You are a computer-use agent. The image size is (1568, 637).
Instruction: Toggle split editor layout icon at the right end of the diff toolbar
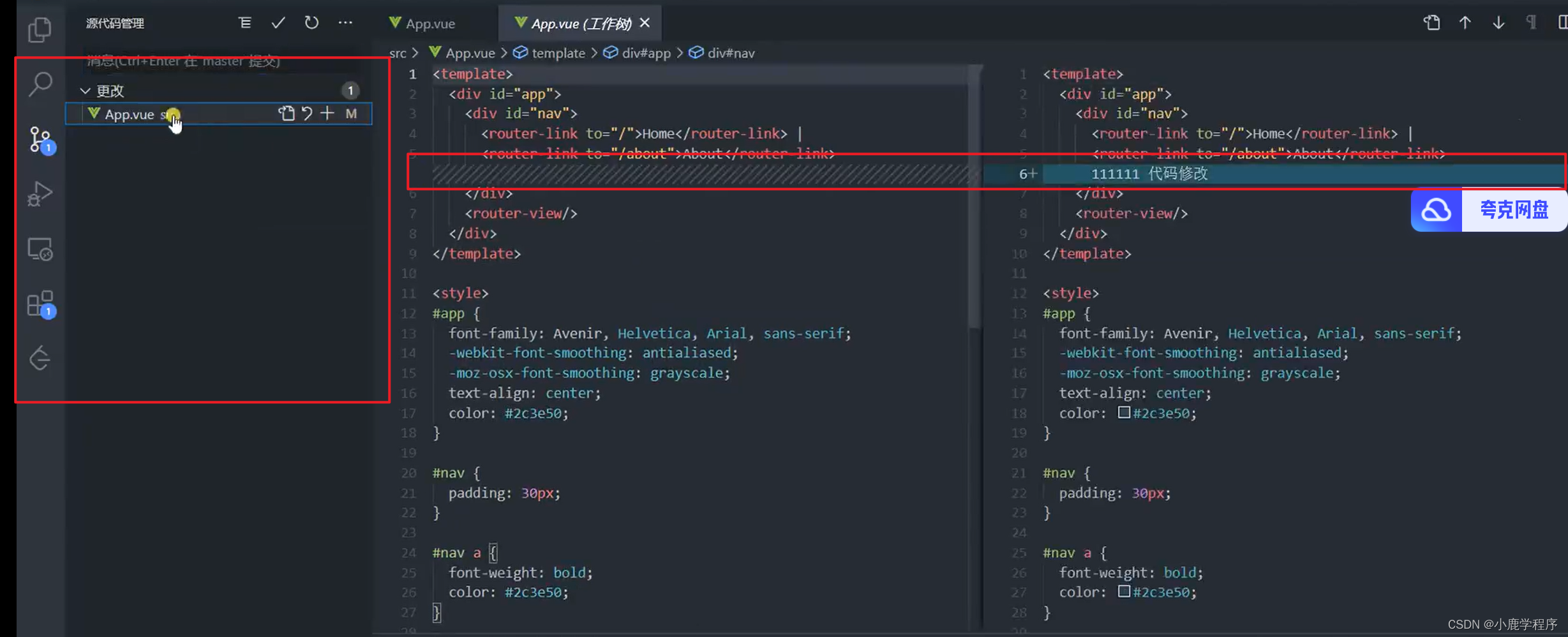tap(1562, 23)
